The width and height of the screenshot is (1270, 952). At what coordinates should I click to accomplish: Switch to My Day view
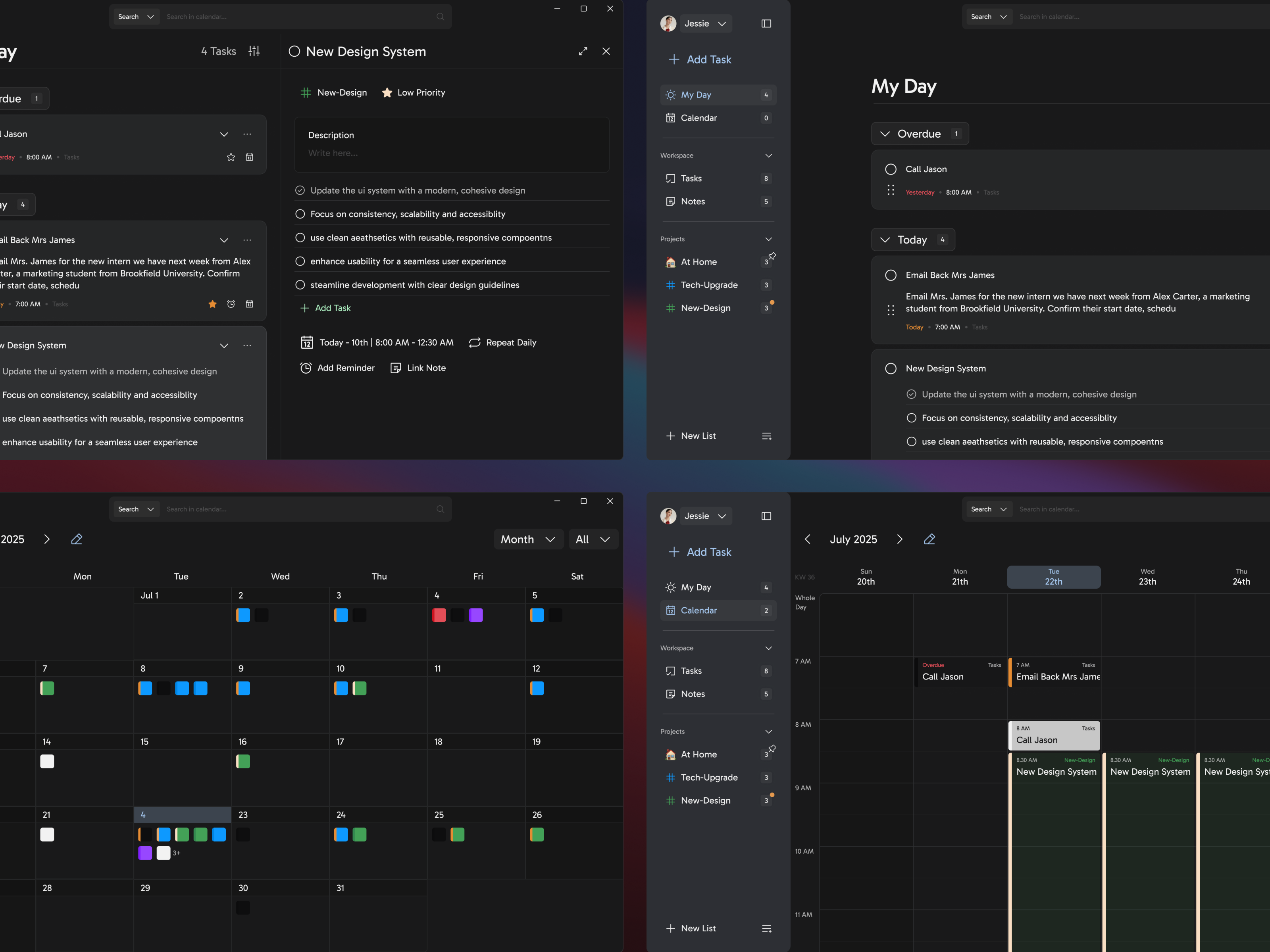[x=696, y=95]
